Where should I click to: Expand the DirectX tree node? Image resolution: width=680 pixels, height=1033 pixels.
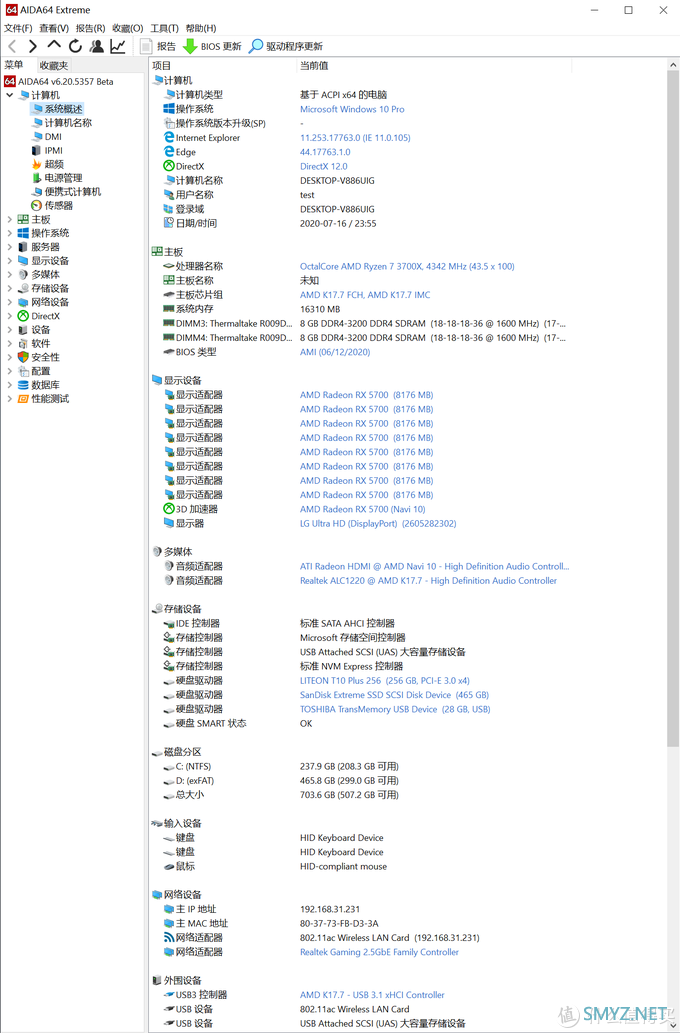9,316
